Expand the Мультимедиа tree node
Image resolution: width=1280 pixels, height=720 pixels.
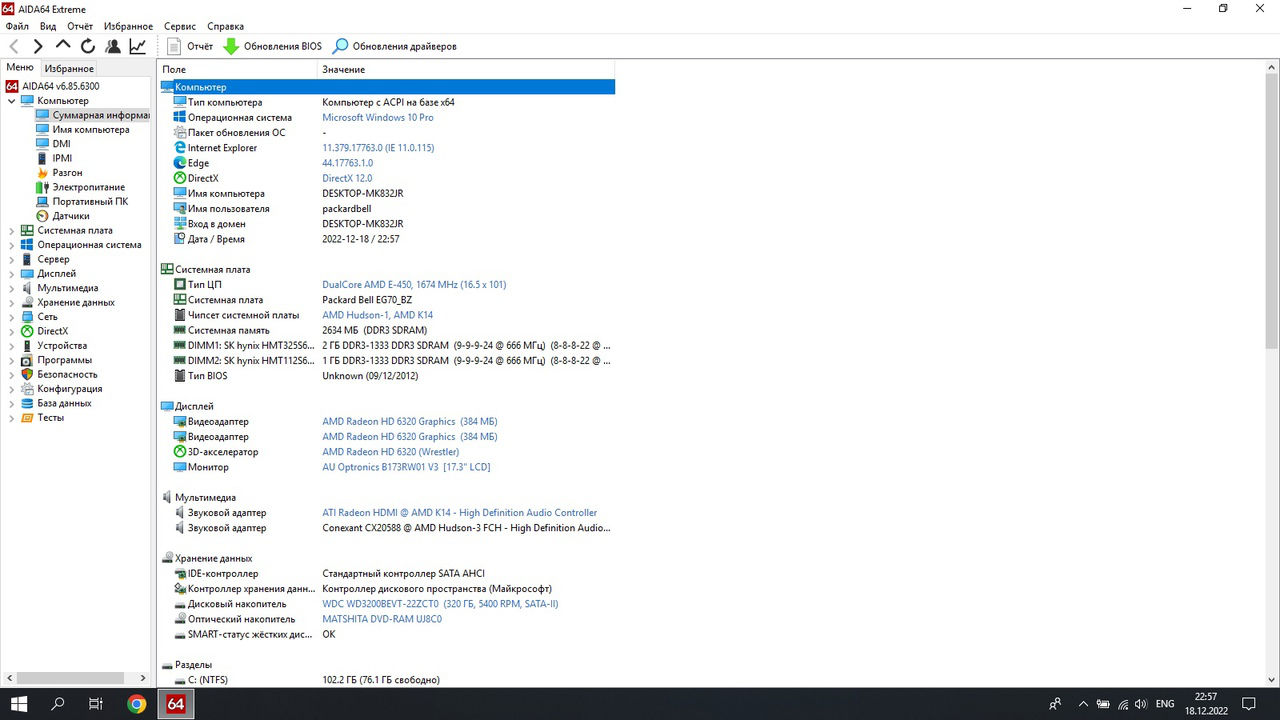[x=12, y=288]
